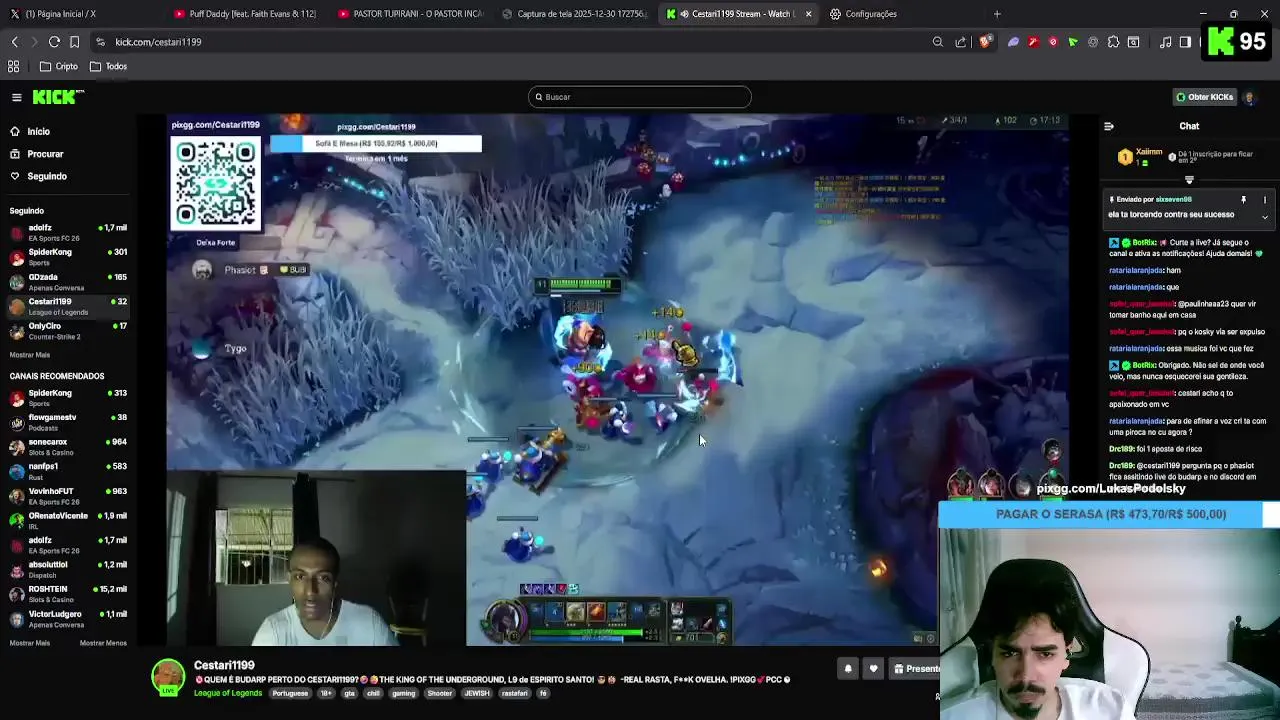The height and width of the screenshot is (720, 1280).
Task: Open Seguindo in the sidebar
Action: pyautogui.click(x=38, y=176)
